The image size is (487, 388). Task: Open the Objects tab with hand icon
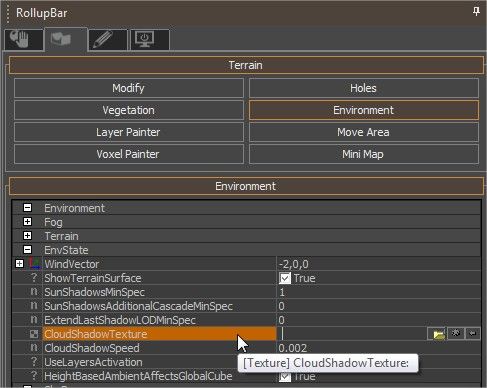[x=24, y=39]
